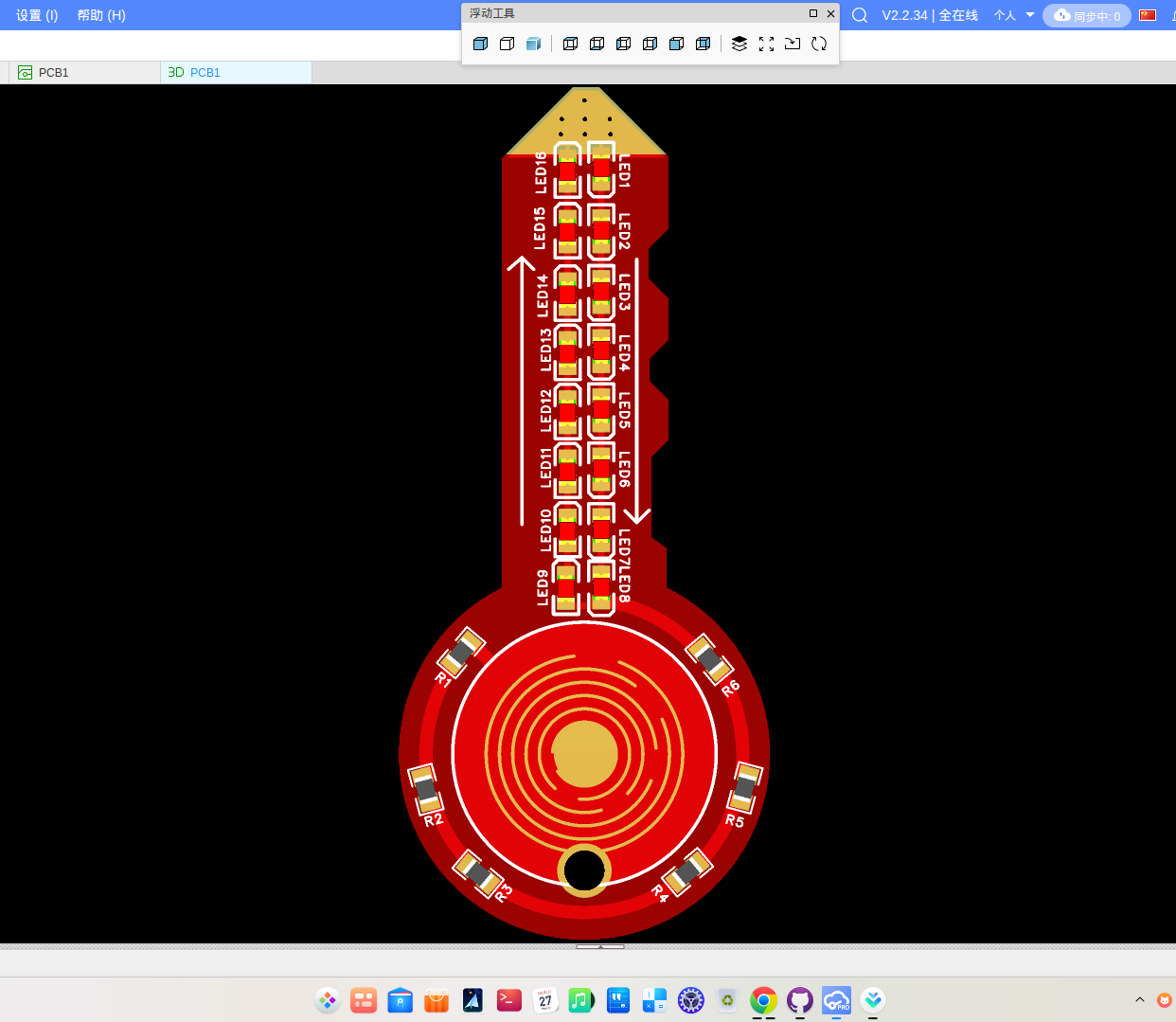The image size is (1176, 1022).
Task: Open the 个人 account dropdown
Action: [1014, 15]
